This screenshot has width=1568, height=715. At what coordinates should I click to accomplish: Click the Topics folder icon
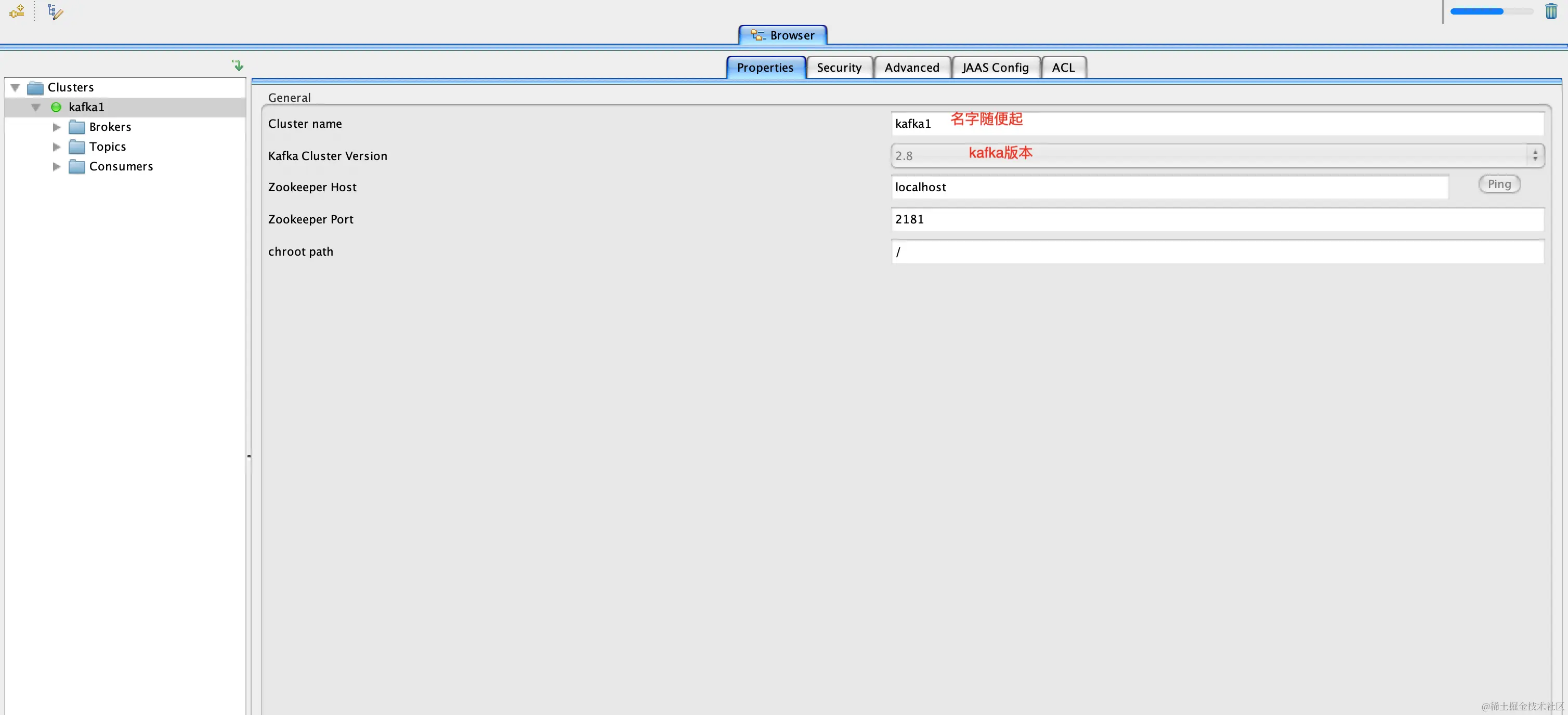click(77, 147)
